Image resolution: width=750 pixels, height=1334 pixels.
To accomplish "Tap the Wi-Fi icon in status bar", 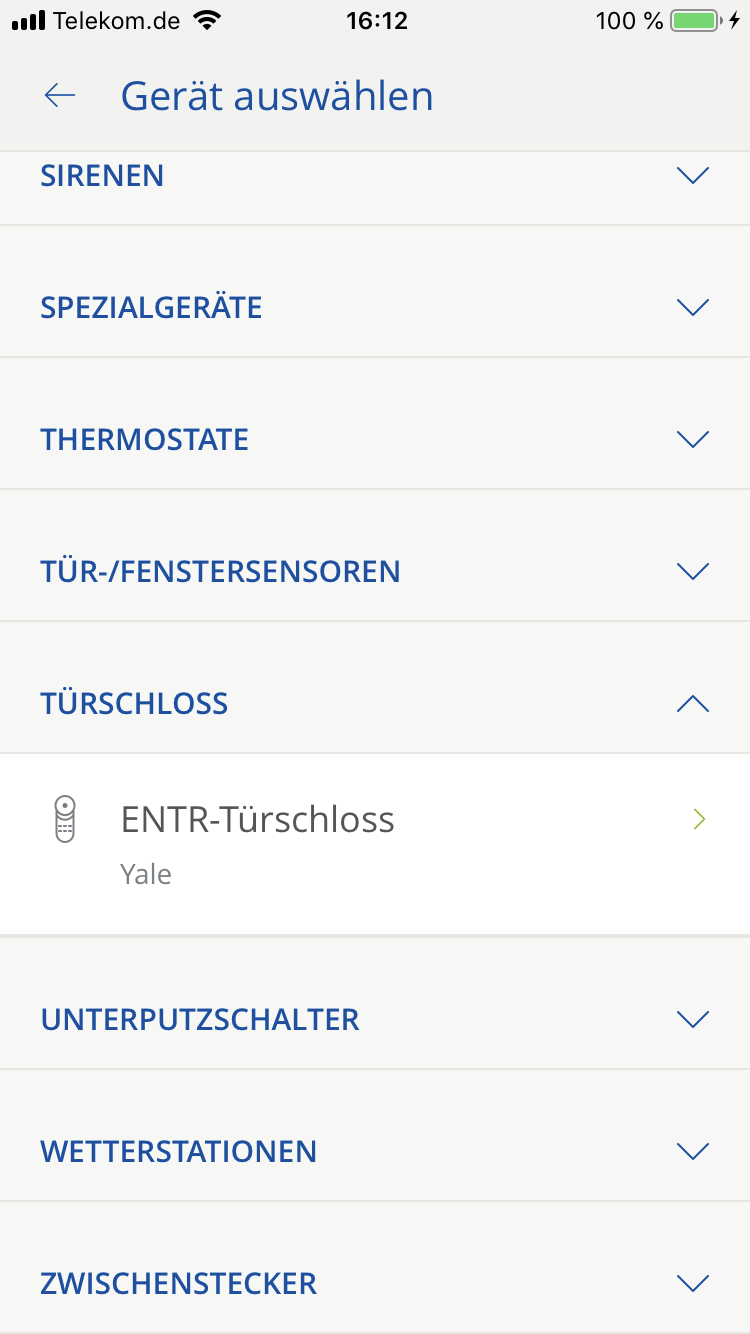I will pyautogui.click(x=208, y=21).
